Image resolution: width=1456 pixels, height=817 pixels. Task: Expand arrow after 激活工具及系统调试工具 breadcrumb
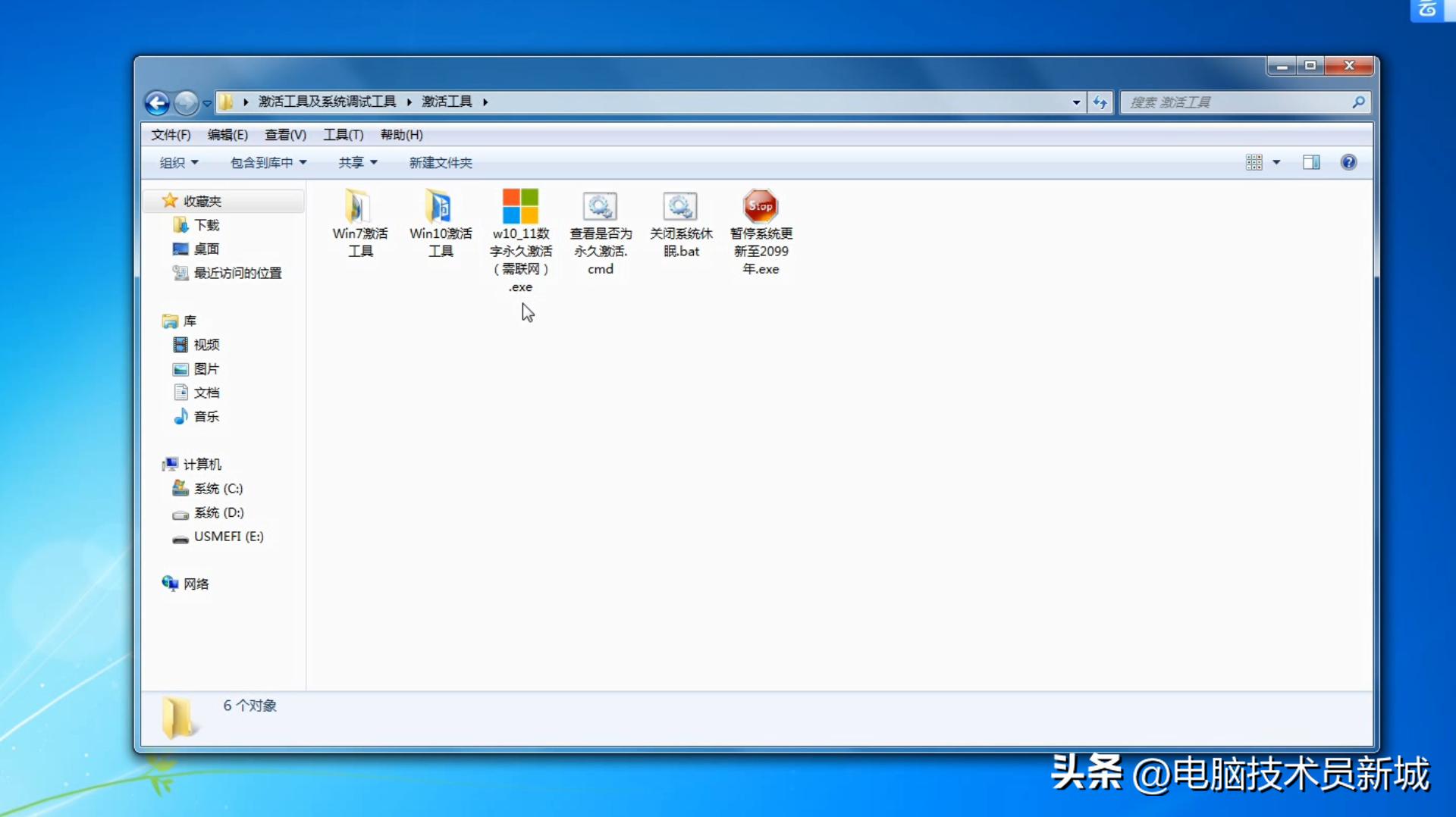[x=409, y=102]
